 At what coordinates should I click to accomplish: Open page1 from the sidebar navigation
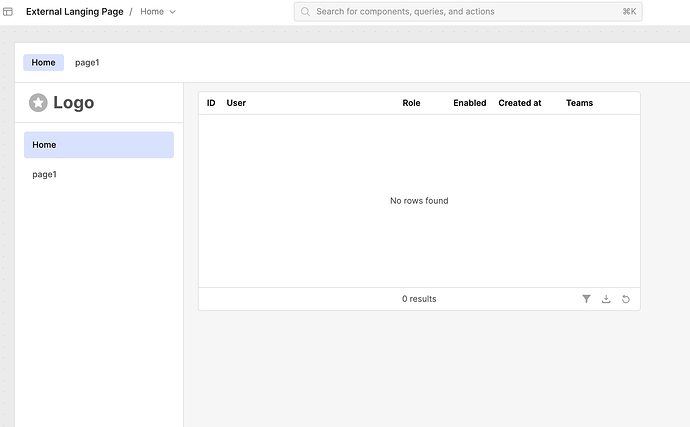click(45, 174)
